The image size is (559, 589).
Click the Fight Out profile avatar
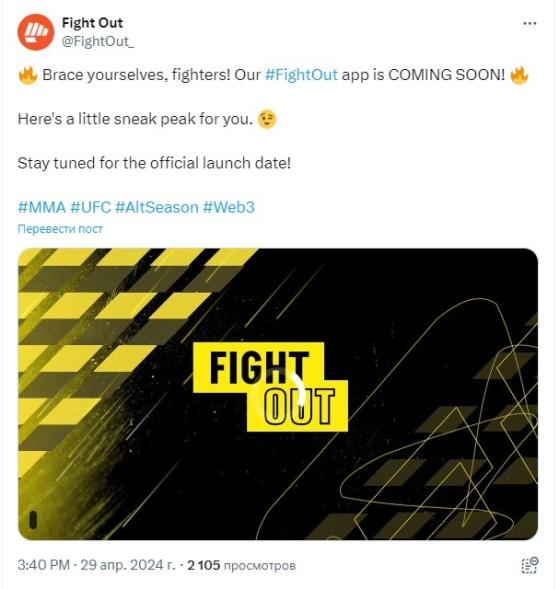tap(36, 32)
